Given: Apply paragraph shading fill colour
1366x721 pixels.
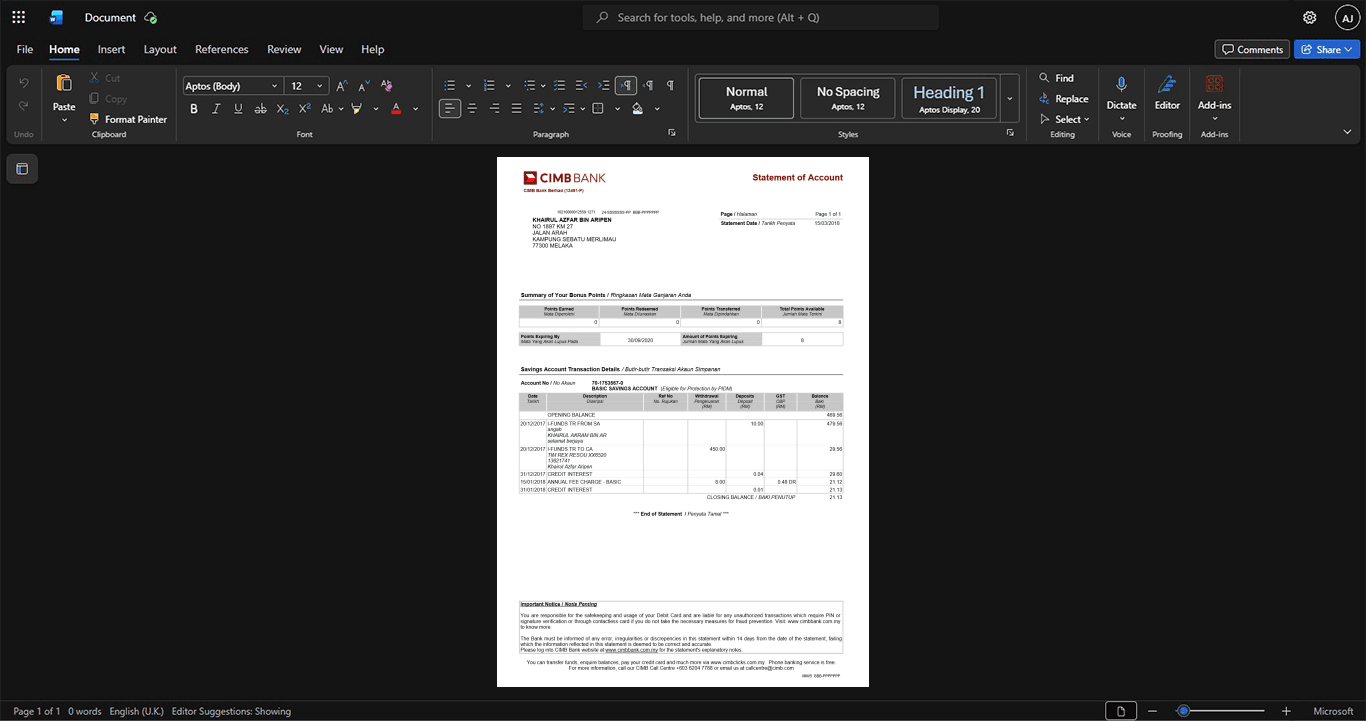Looking at the screenshot, I should (x=638, y=109).
